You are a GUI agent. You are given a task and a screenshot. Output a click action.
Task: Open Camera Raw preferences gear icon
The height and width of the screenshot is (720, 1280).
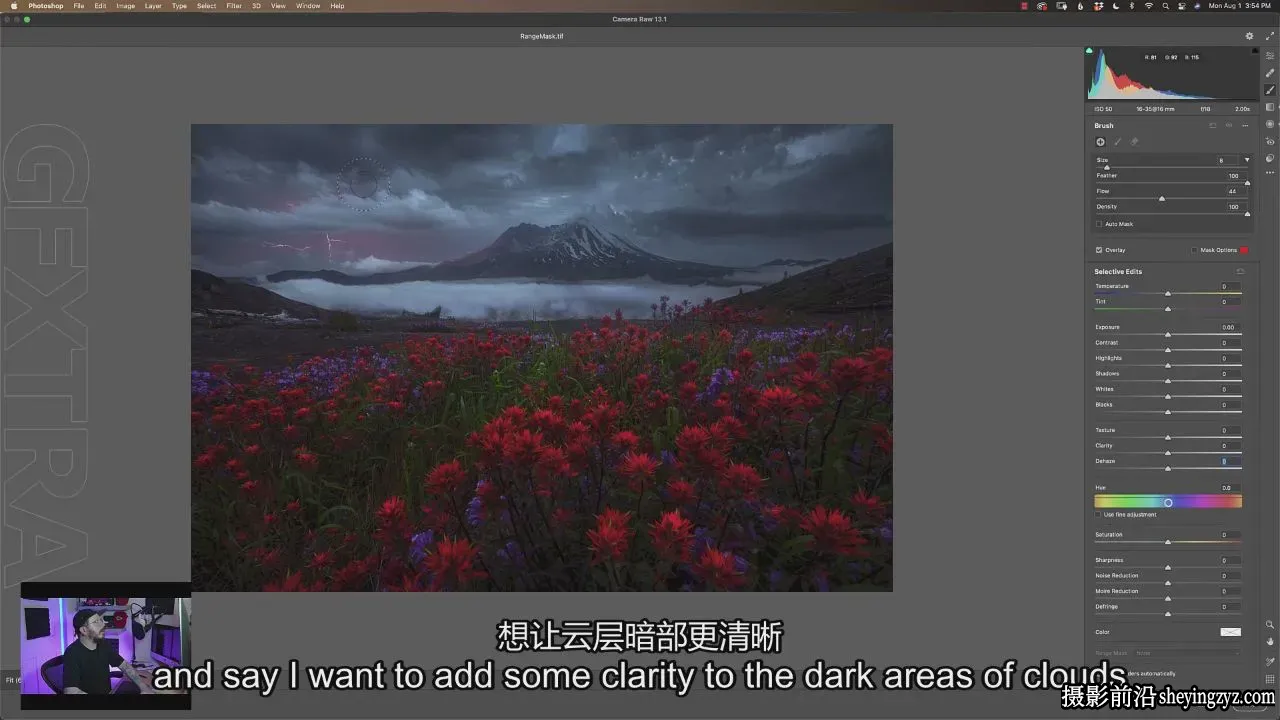(1249, 36)
